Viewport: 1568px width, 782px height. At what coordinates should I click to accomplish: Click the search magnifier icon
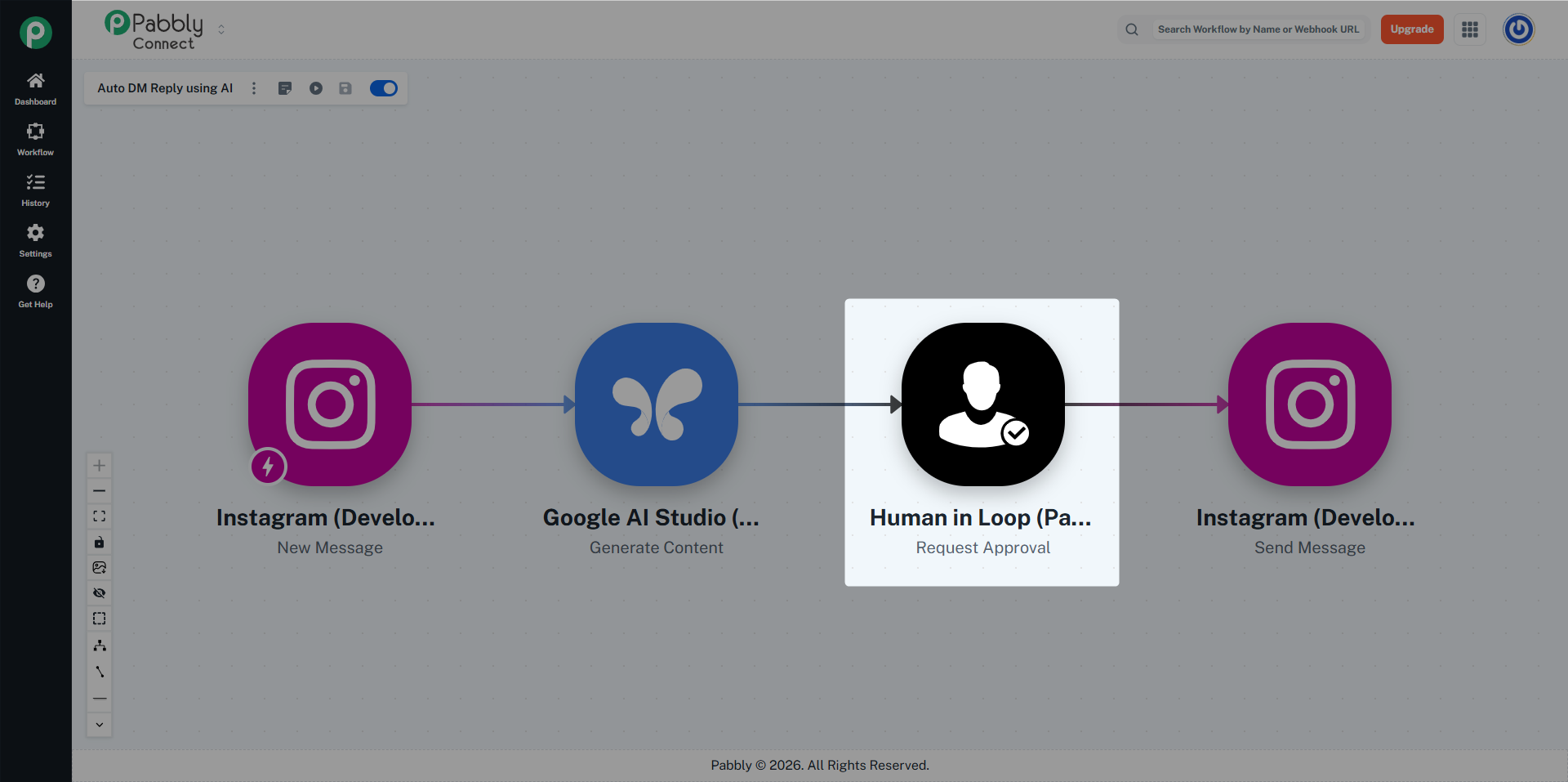(x=1132, y=29)
